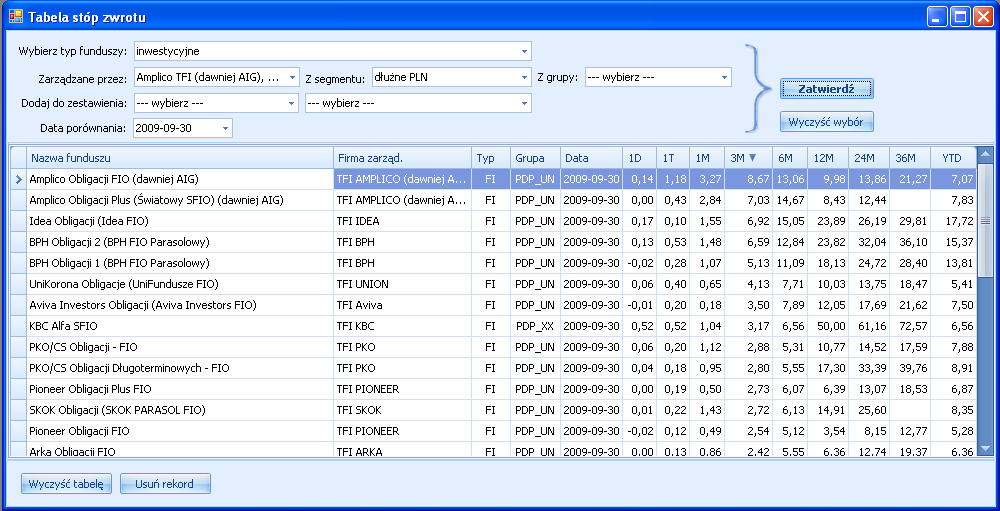Click row header of KBC Alfa SFIO

(x=18, y=327)
